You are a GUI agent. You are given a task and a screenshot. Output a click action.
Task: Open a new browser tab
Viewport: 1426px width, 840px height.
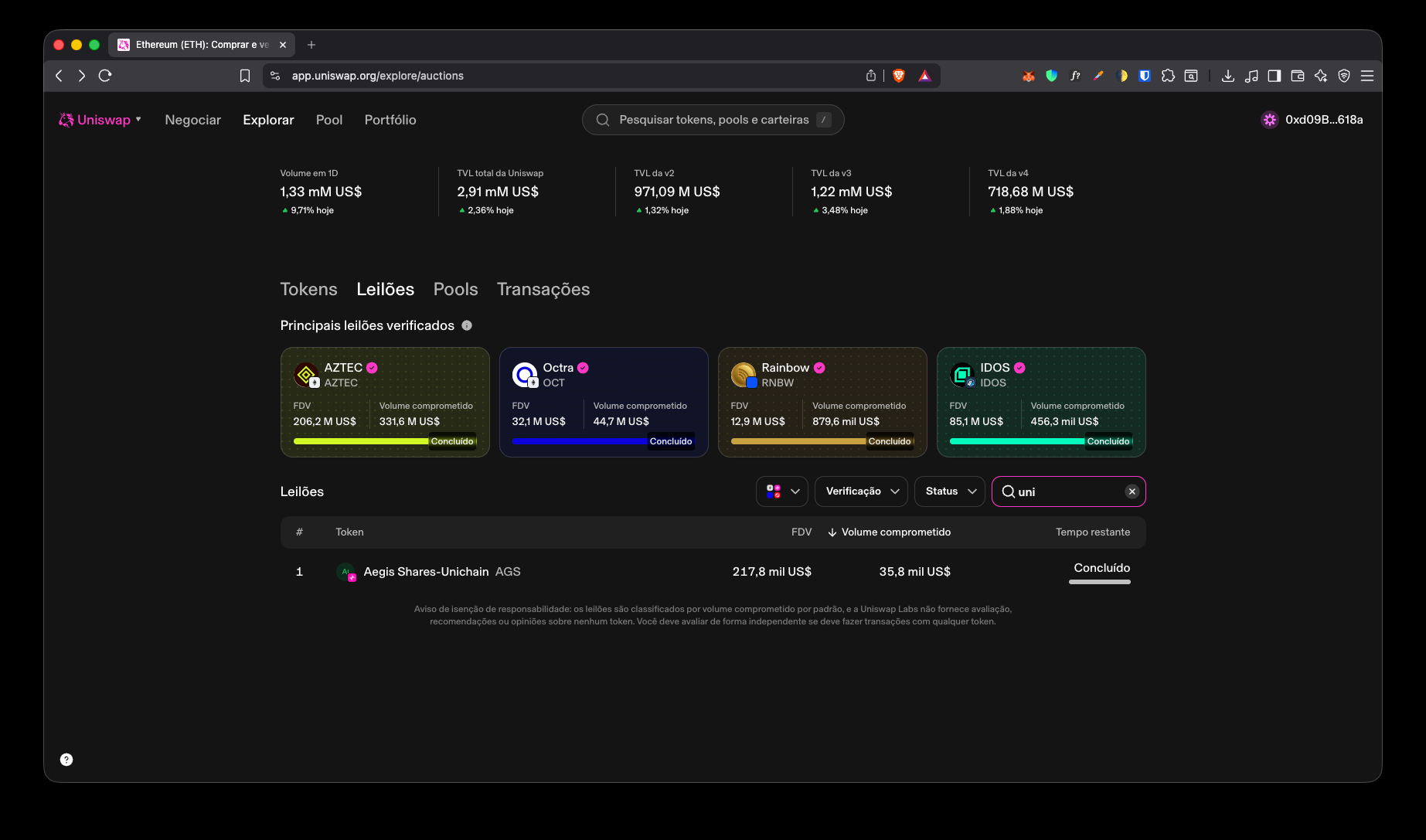point(311,45)
